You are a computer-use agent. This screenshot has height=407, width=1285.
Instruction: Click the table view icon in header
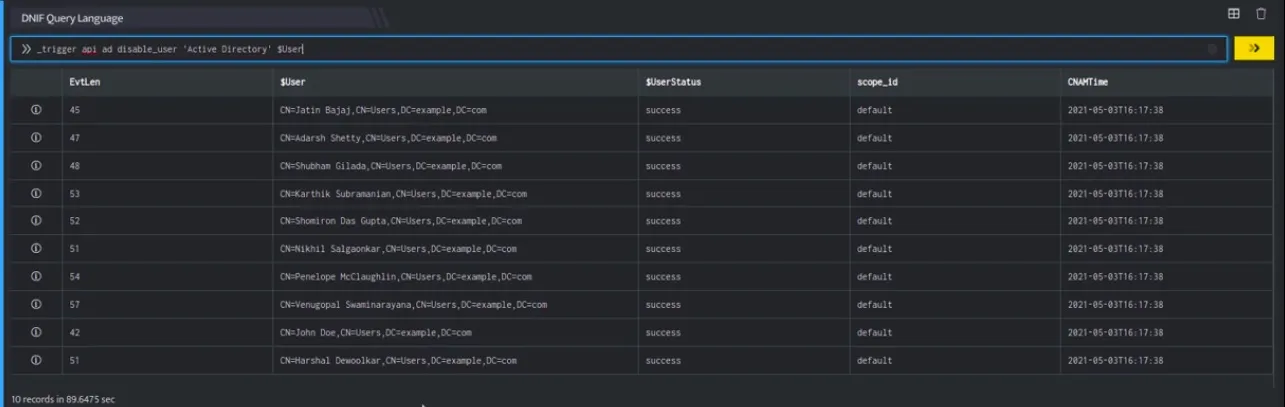(x=1234, y=13)
